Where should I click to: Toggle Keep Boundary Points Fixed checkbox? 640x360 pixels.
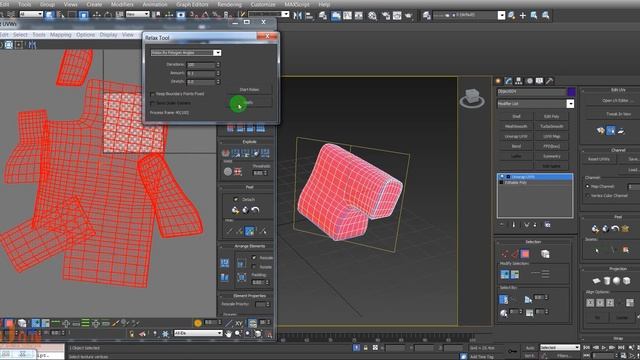coord(153,94)
